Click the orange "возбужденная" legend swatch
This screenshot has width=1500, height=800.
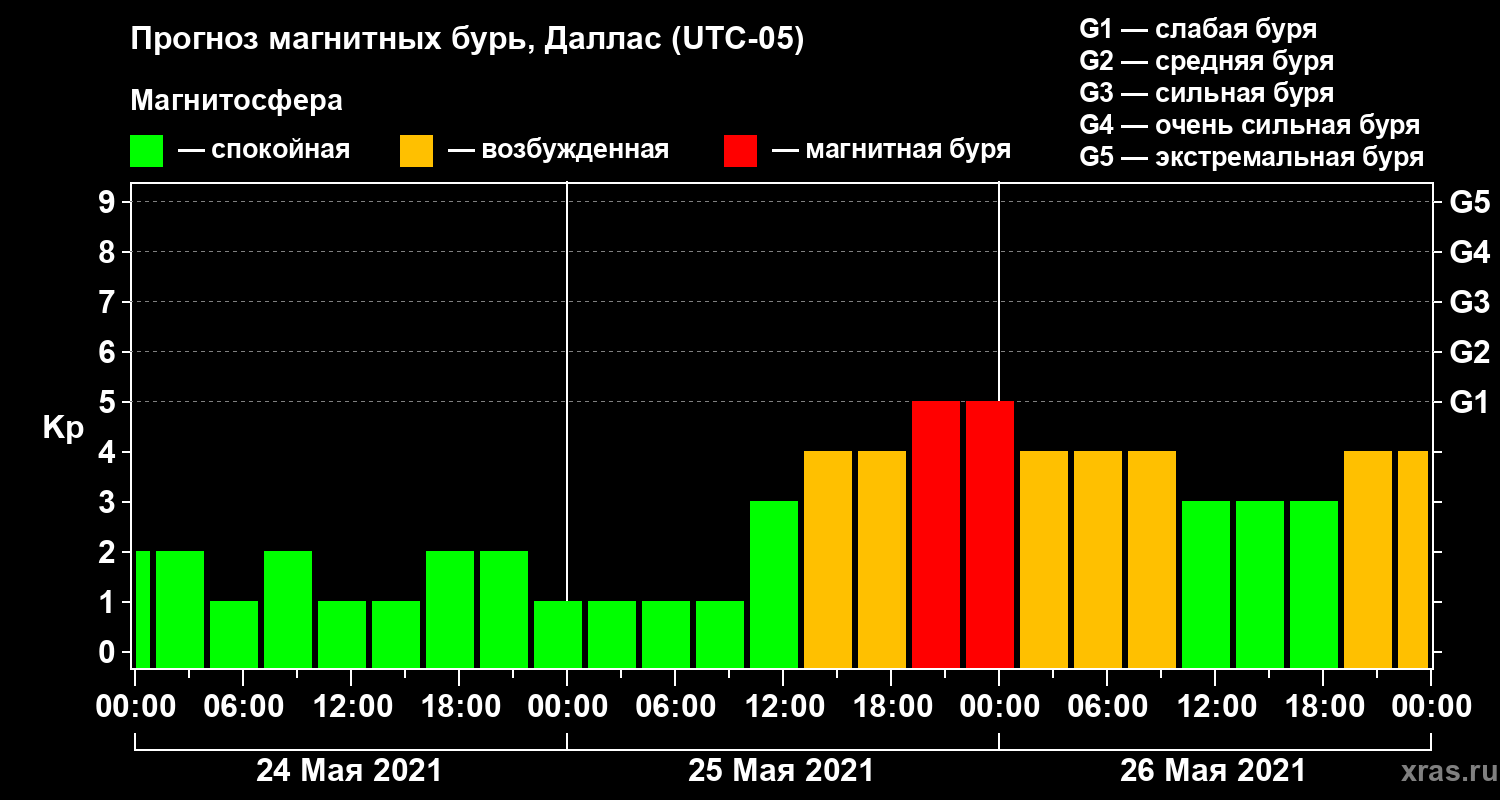(416, 151)
